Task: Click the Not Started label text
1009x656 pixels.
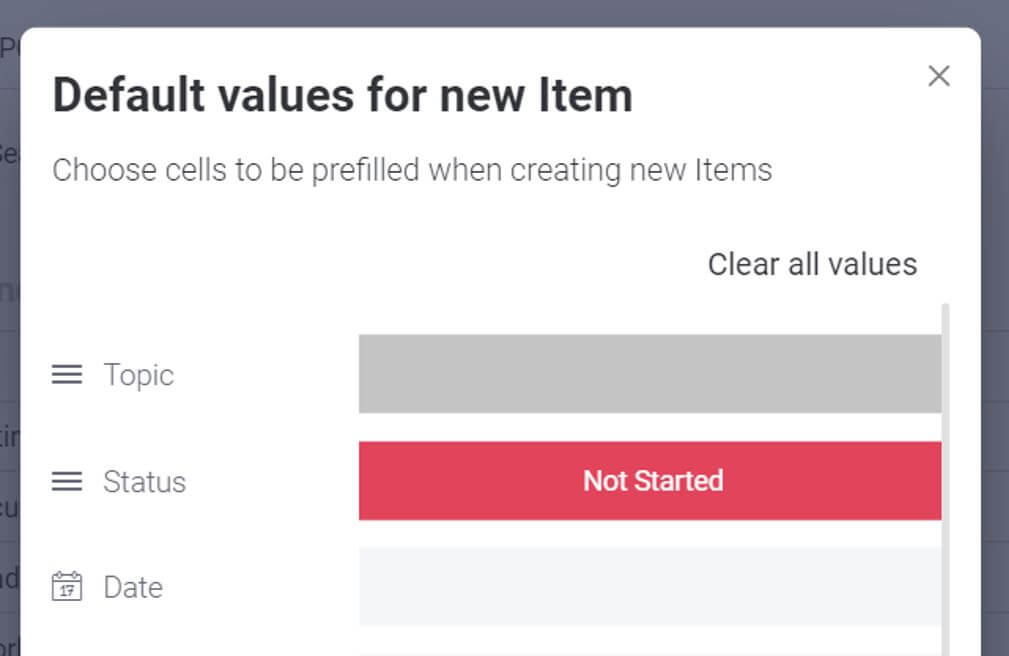Action: coord(653,481)
